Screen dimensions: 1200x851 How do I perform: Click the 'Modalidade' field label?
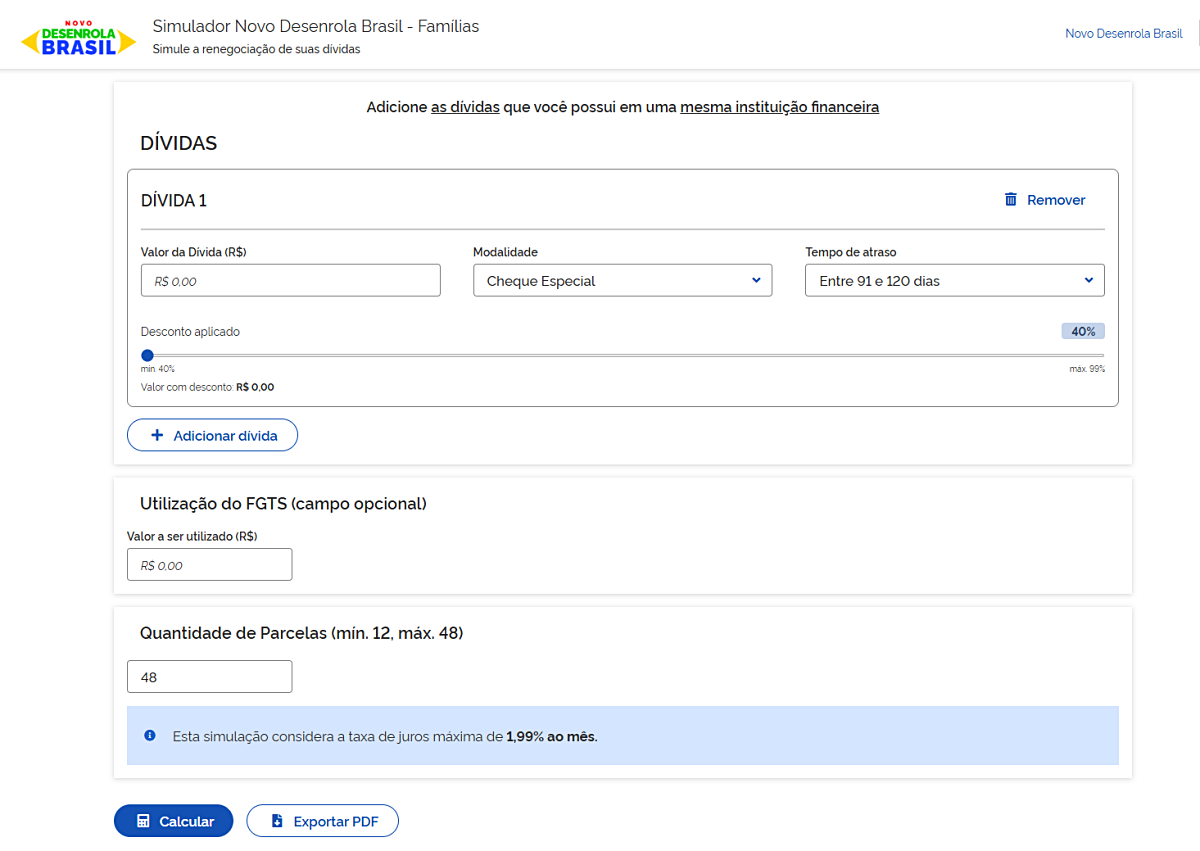coord(505,252)
